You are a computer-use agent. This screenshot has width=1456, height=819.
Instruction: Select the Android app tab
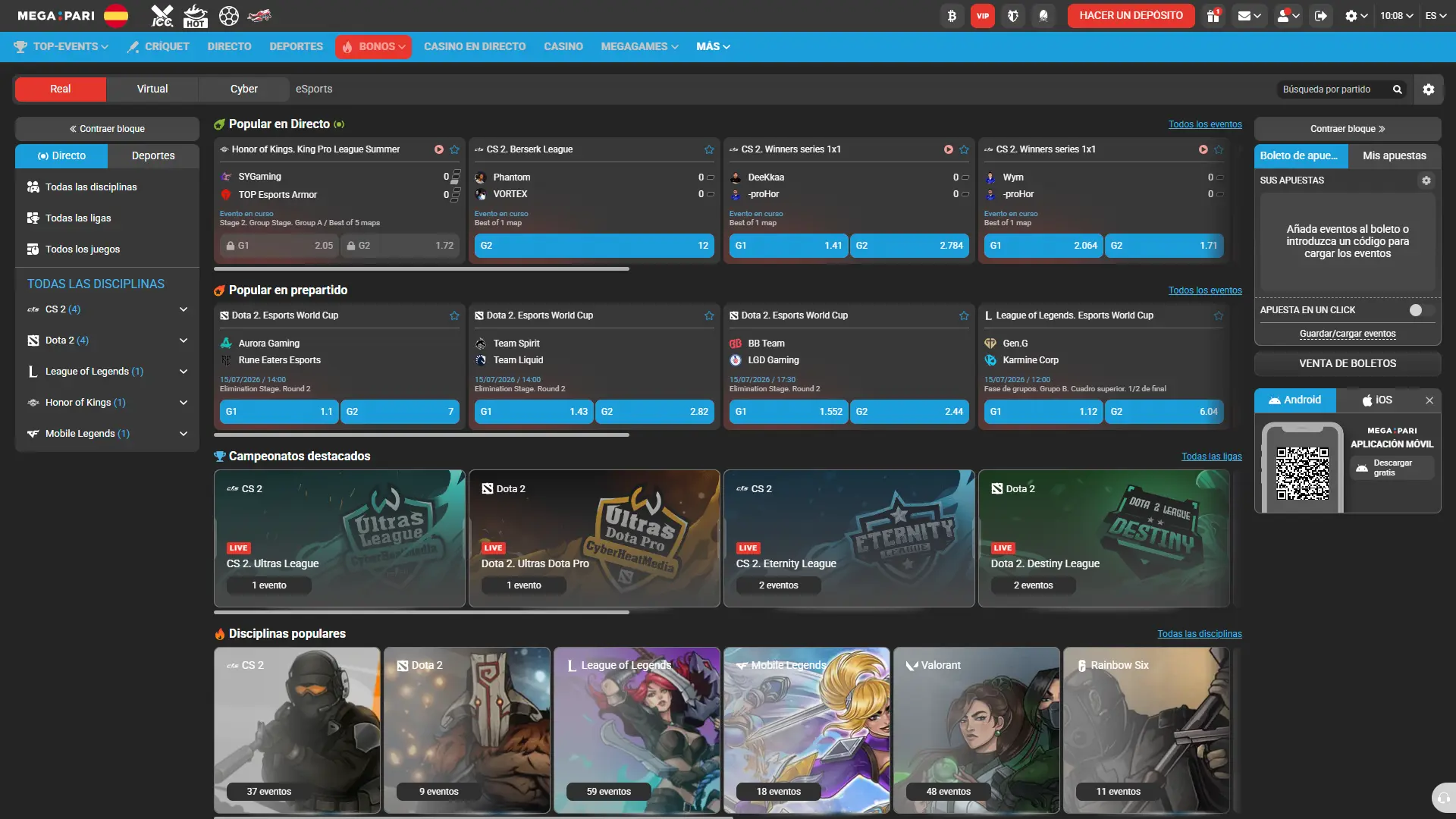click(x=1295, y=400)
